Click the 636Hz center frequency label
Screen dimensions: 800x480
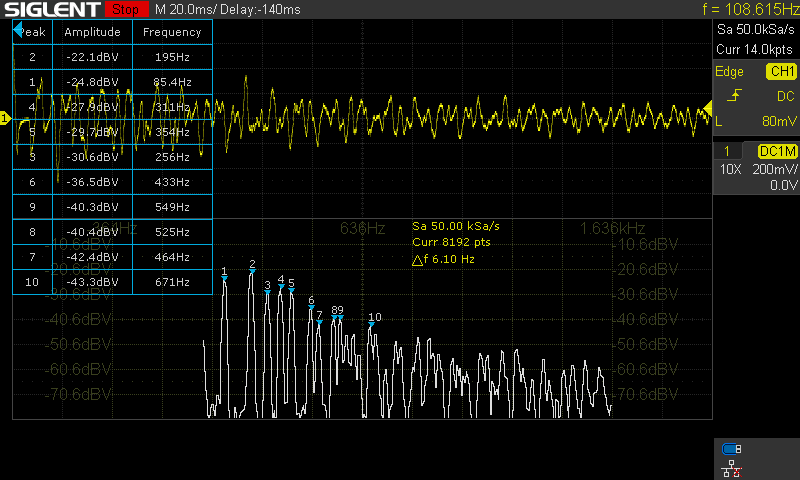362,228
